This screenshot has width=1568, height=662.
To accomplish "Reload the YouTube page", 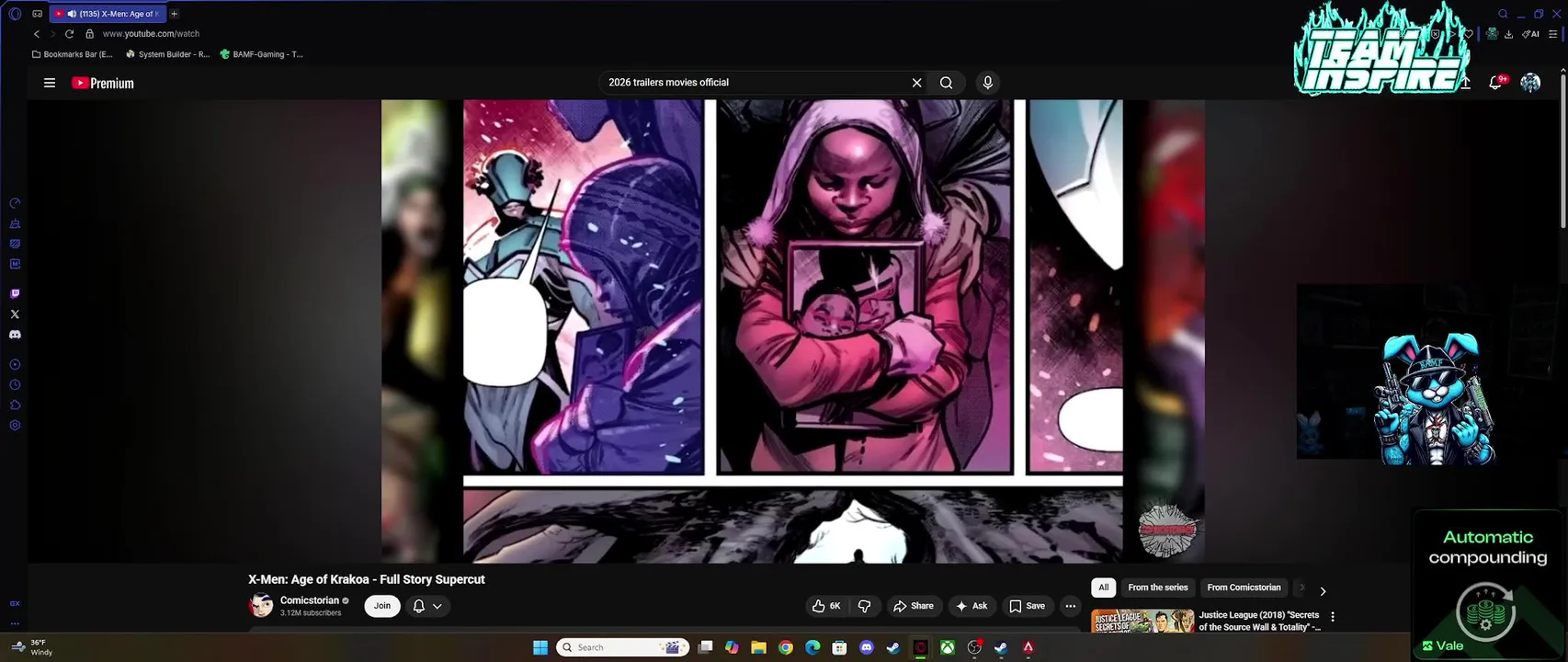I will [x=69, y=34].
